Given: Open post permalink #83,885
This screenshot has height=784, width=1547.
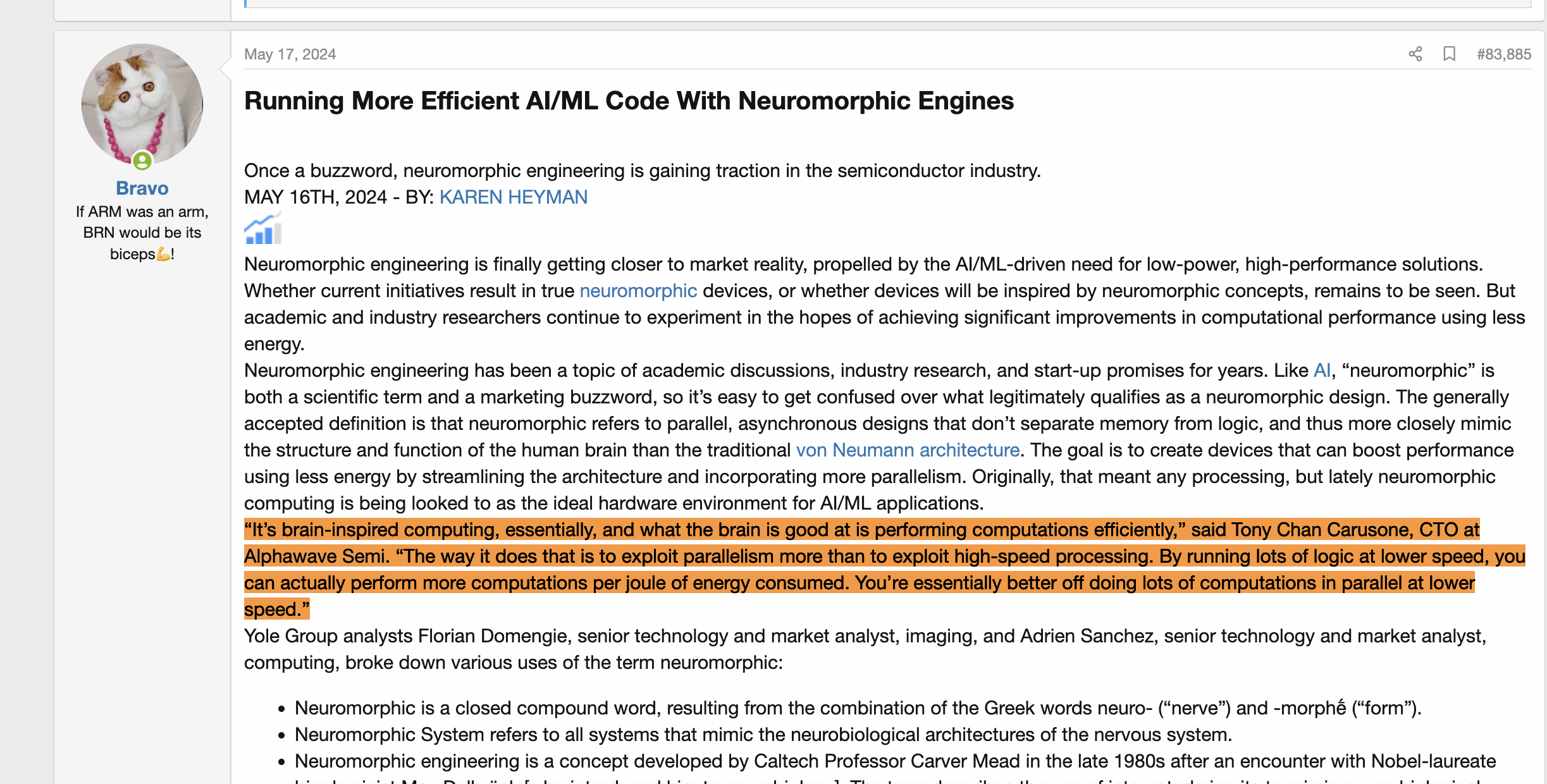Looking at the screenshot, I should pyautogui.click(x=1503, y=54).
